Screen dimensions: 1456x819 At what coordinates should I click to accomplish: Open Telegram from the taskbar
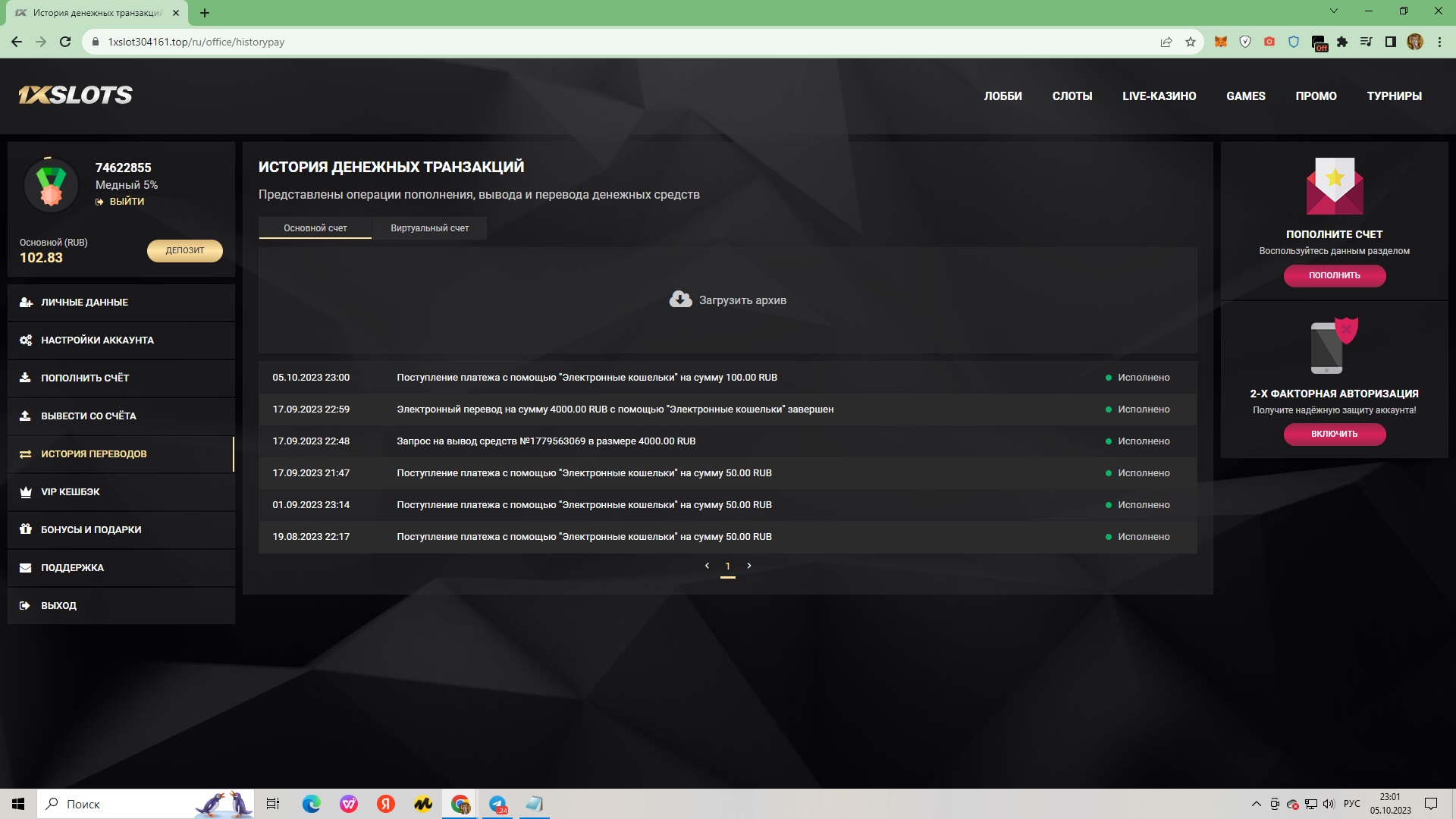(x=497, y=804)
